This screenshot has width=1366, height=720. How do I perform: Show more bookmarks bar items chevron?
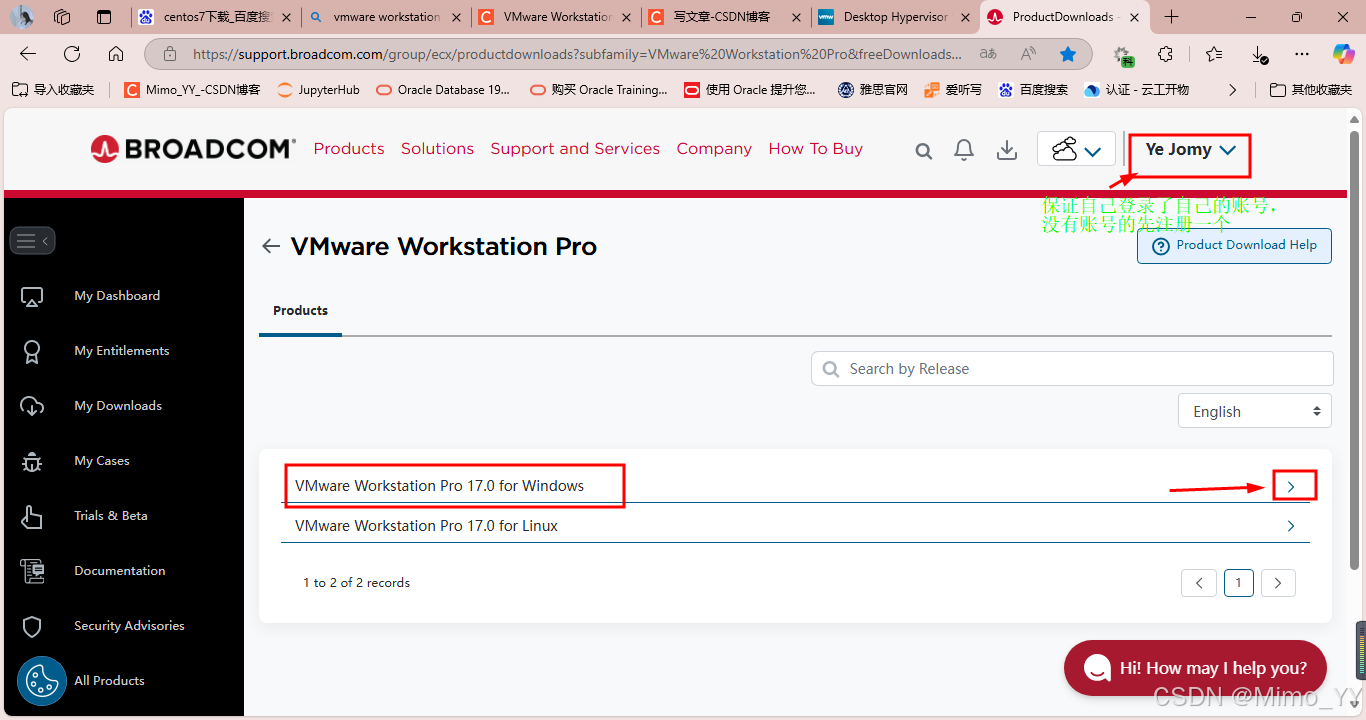click(1232, 90)
